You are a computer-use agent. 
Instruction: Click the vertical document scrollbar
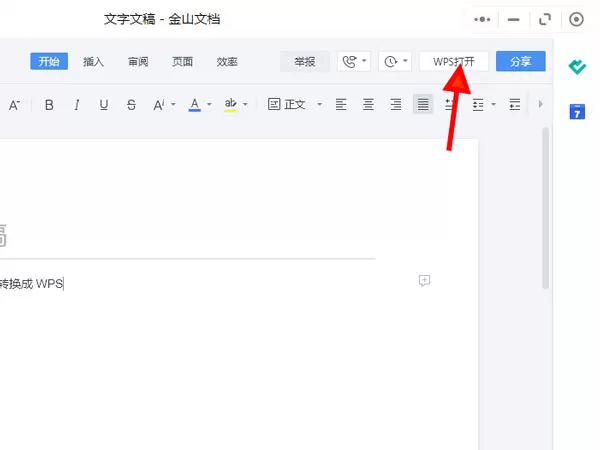tap(546, 208)
